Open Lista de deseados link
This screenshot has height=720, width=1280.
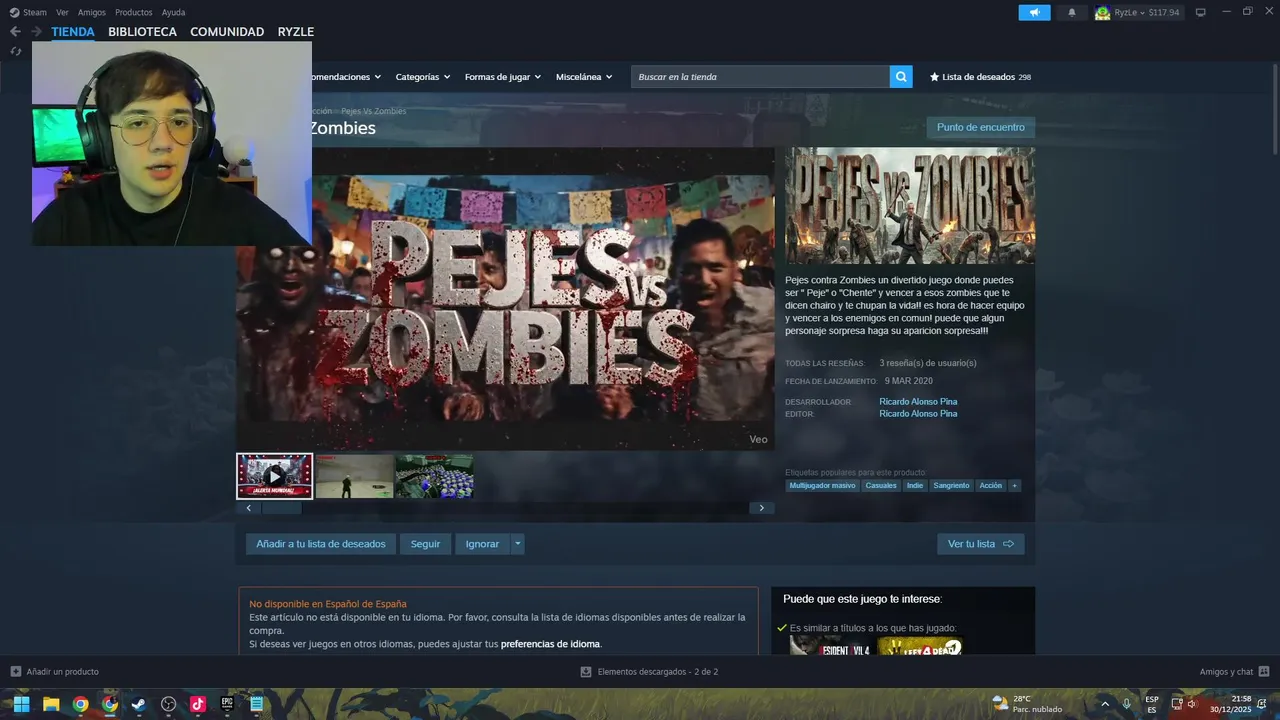tap(979, 77)
